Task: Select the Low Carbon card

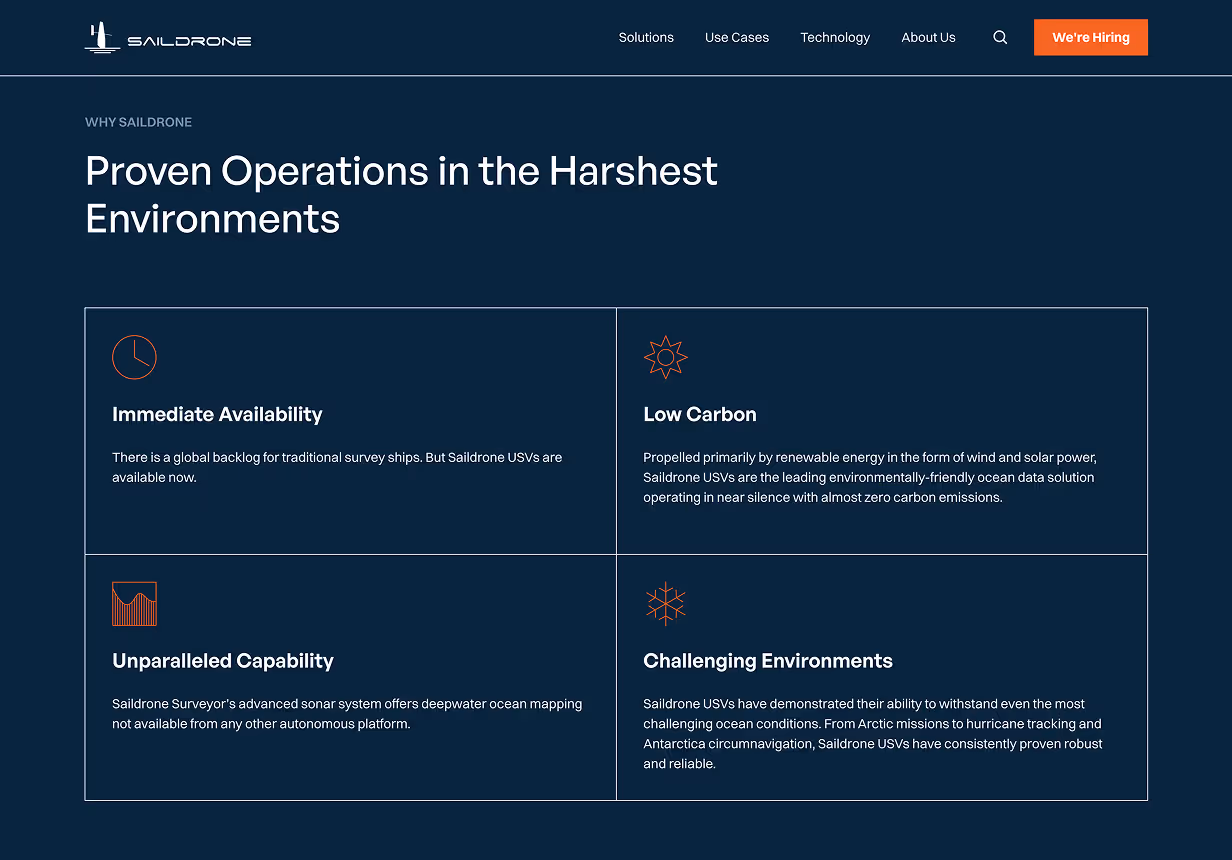Action: (x=700, y=414)
